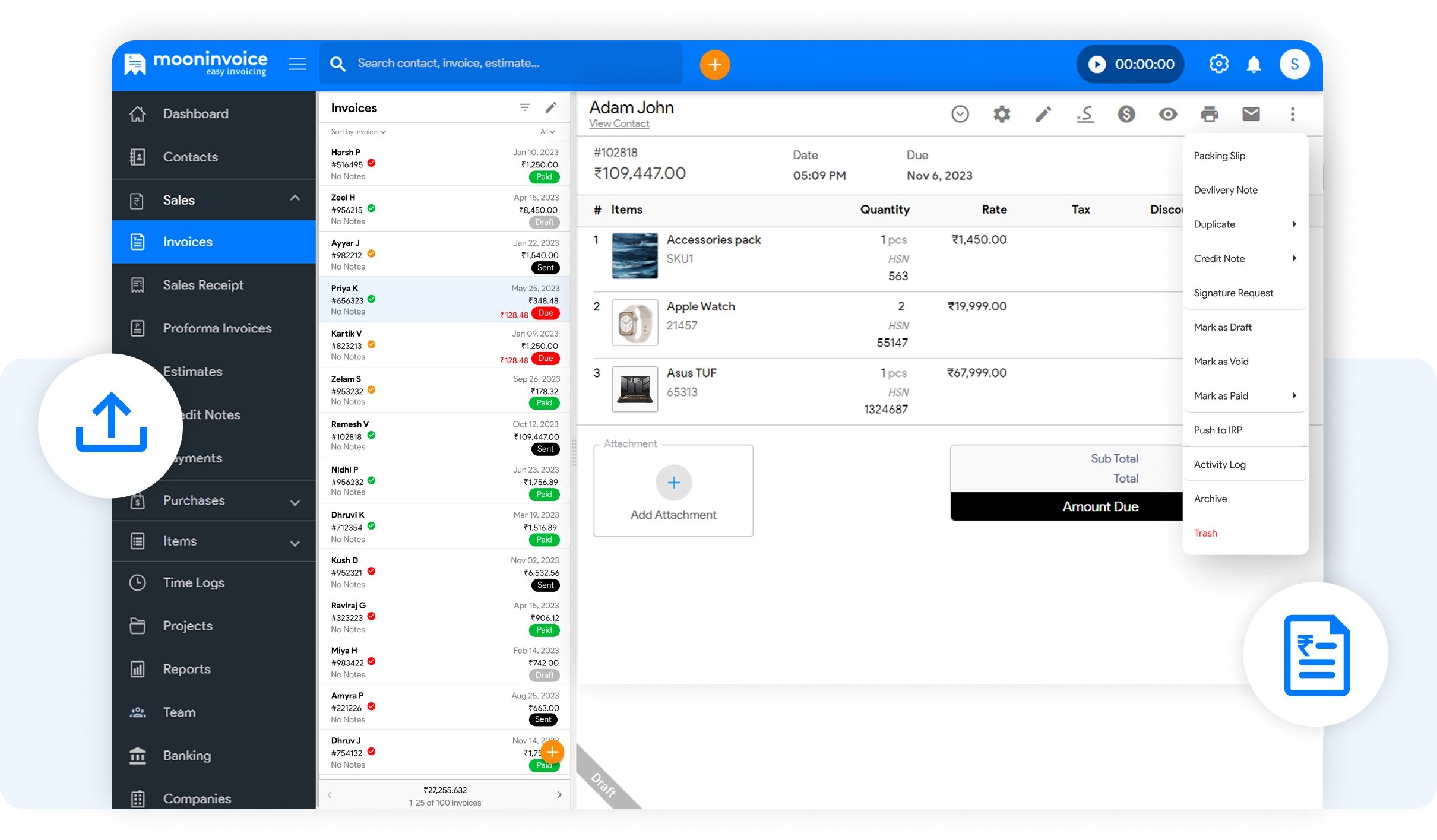1437x840 pixels.
Task: Toggle invoice preview eye icon
Action: point(1167,114)
